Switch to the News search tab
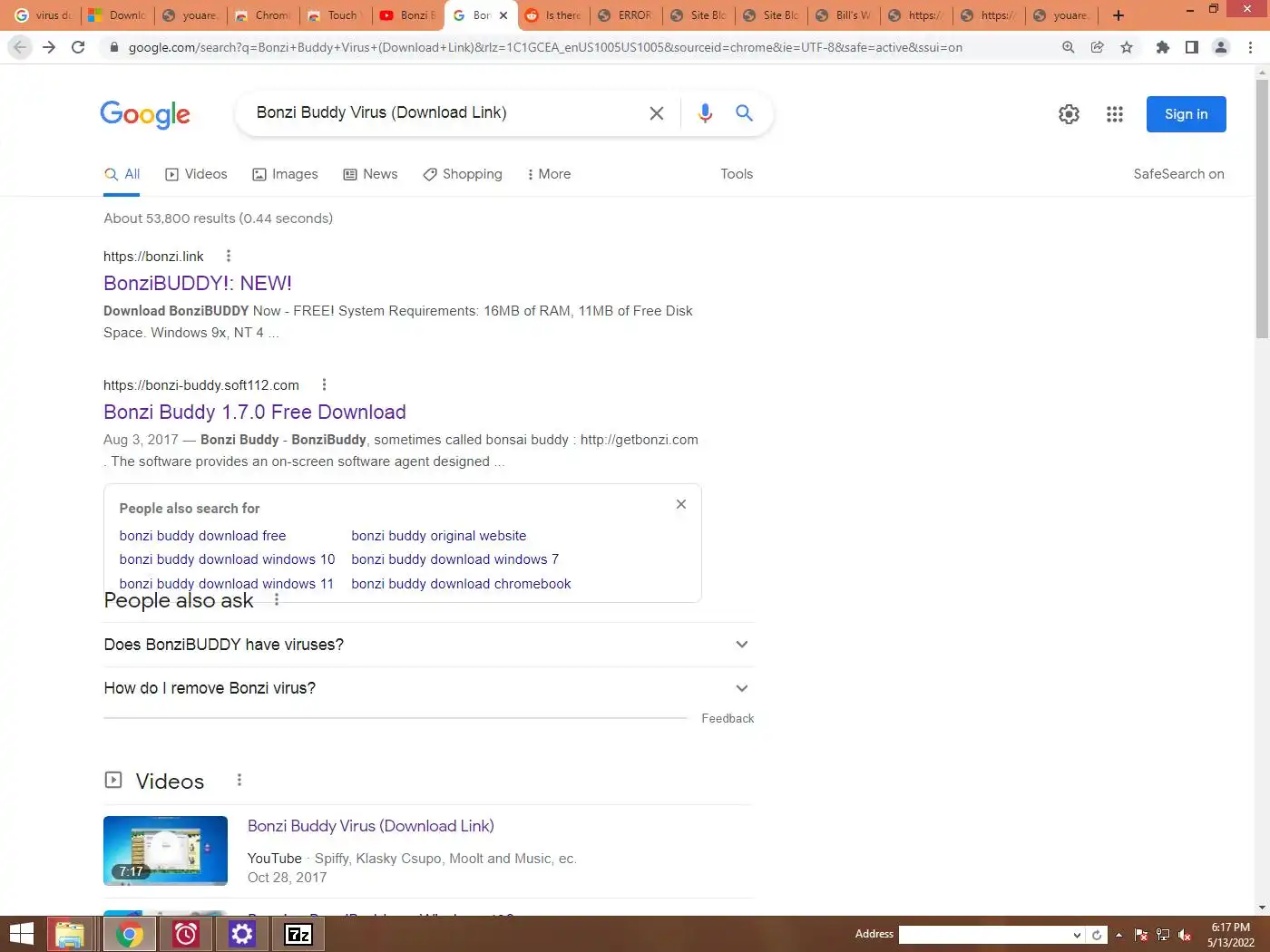The height and width of the screenshot is (952, 1270). click(x=370, y=174)
